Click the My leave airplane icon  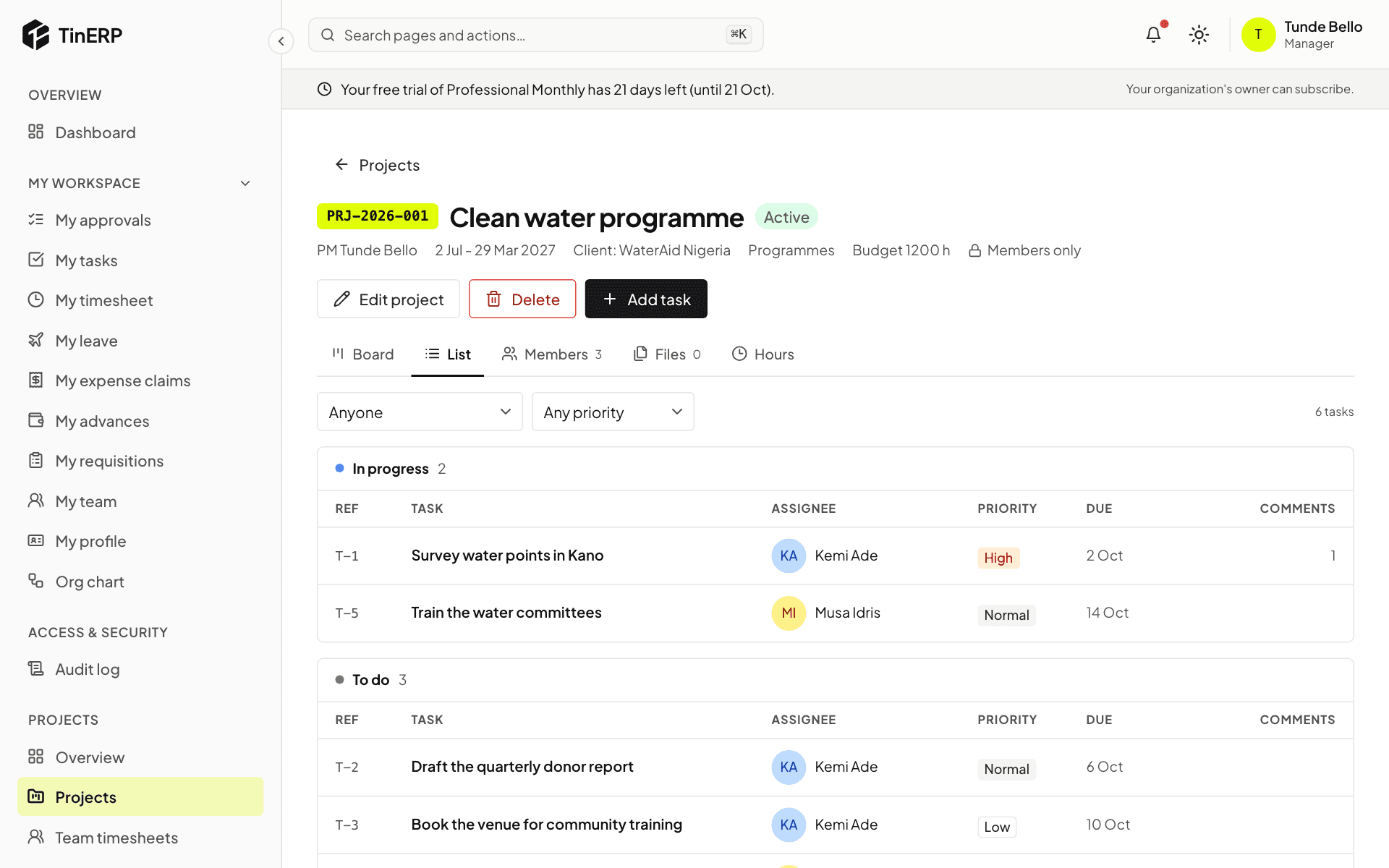[x=36, y=340]
